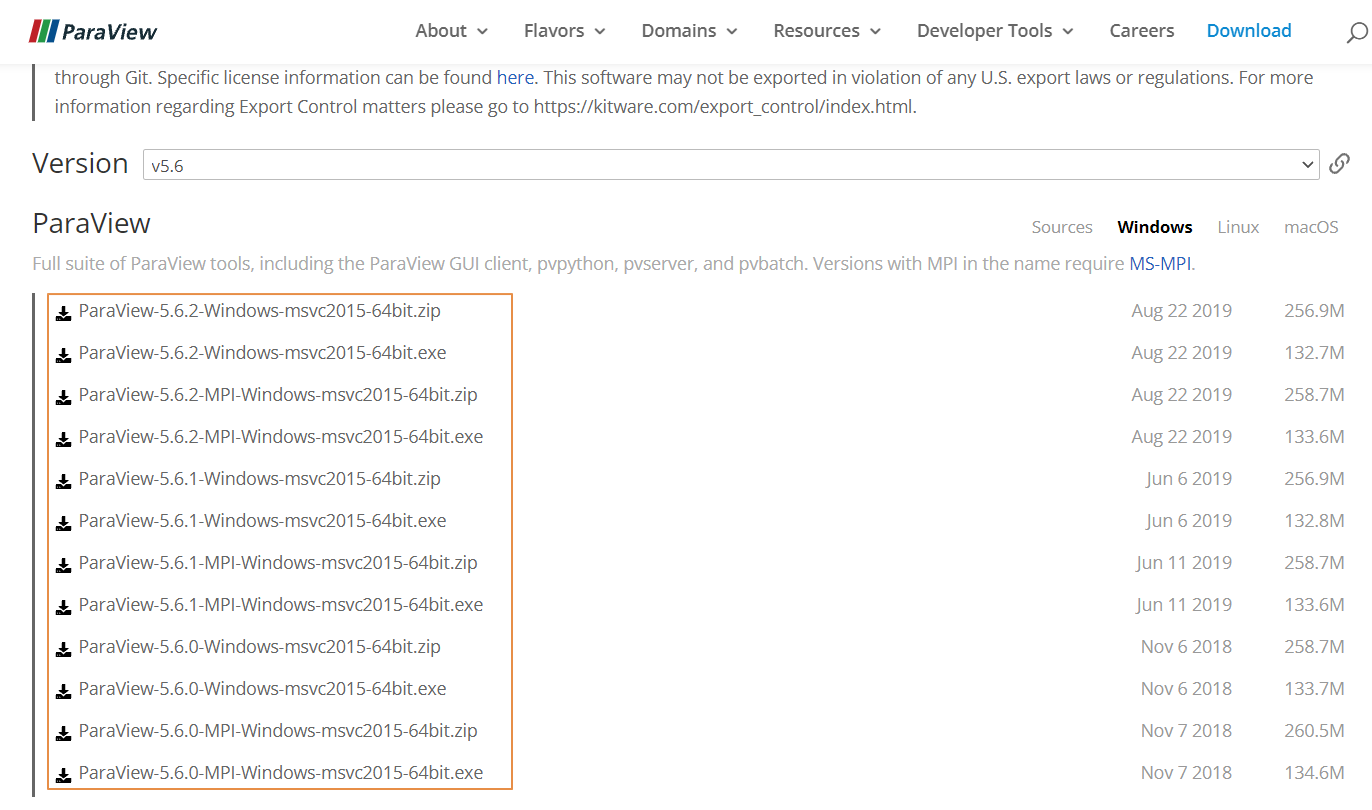The height and width of the screenshot is (810, 1372).
Task: Expand the Developer Tools menu
Action: pos(996,31)
